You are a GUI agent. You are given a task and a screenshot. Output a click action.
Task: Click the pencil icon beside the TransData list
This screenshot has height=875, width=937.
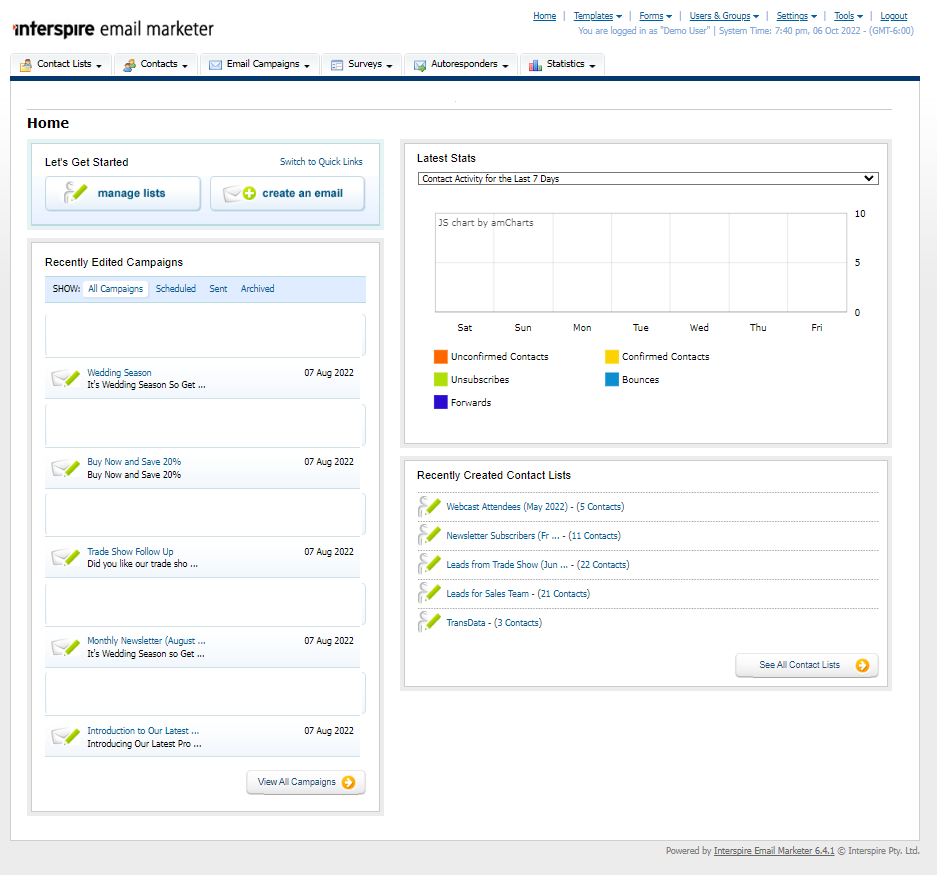(x=429, y=620)
